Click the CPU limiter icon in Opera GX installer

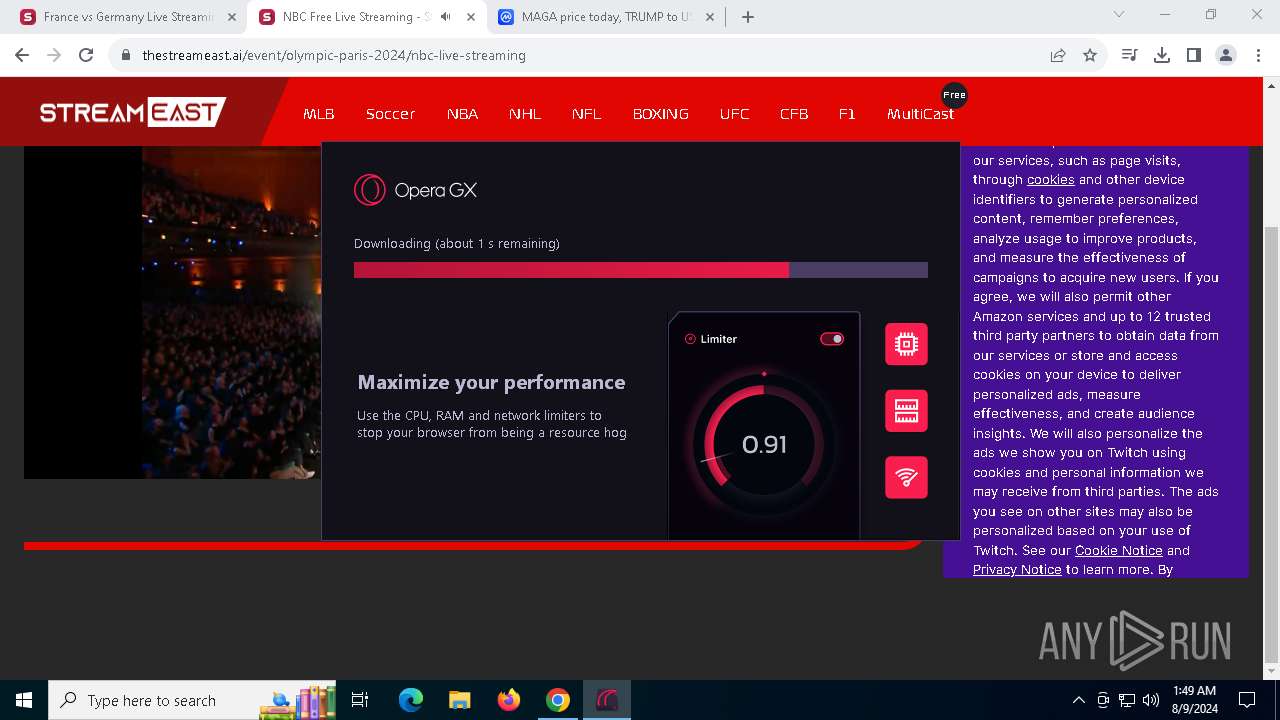click(x=906, y=344)
